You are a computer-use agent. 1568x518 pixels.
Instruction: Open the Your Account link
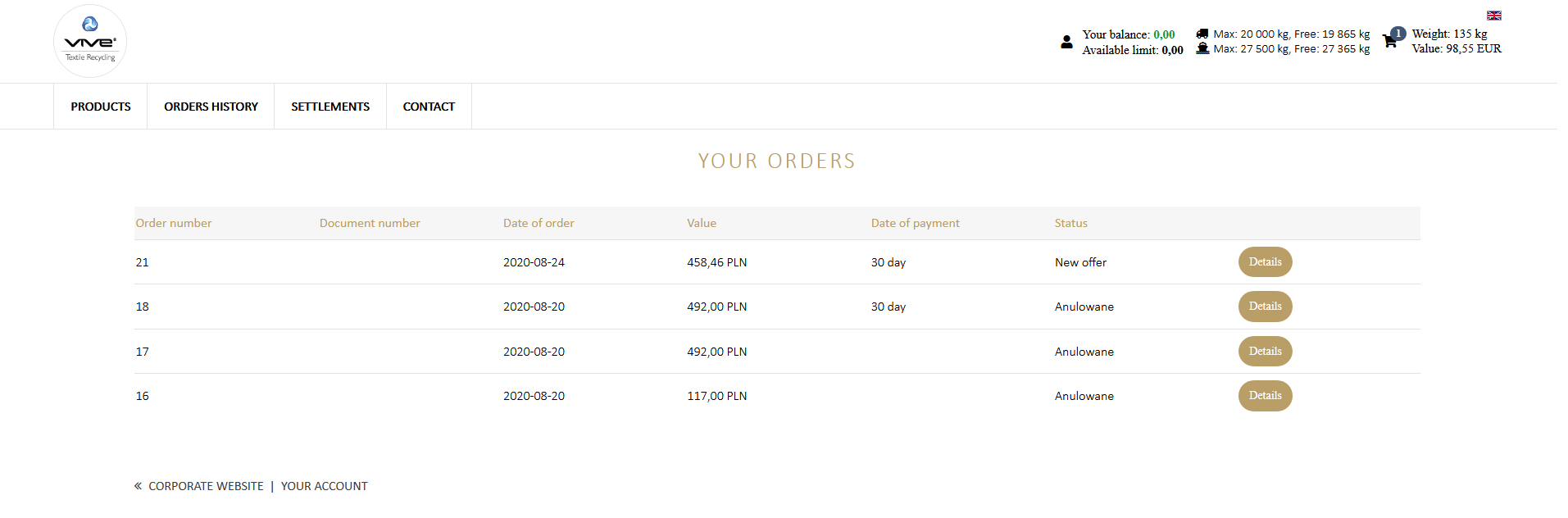[x=325, y=486]
